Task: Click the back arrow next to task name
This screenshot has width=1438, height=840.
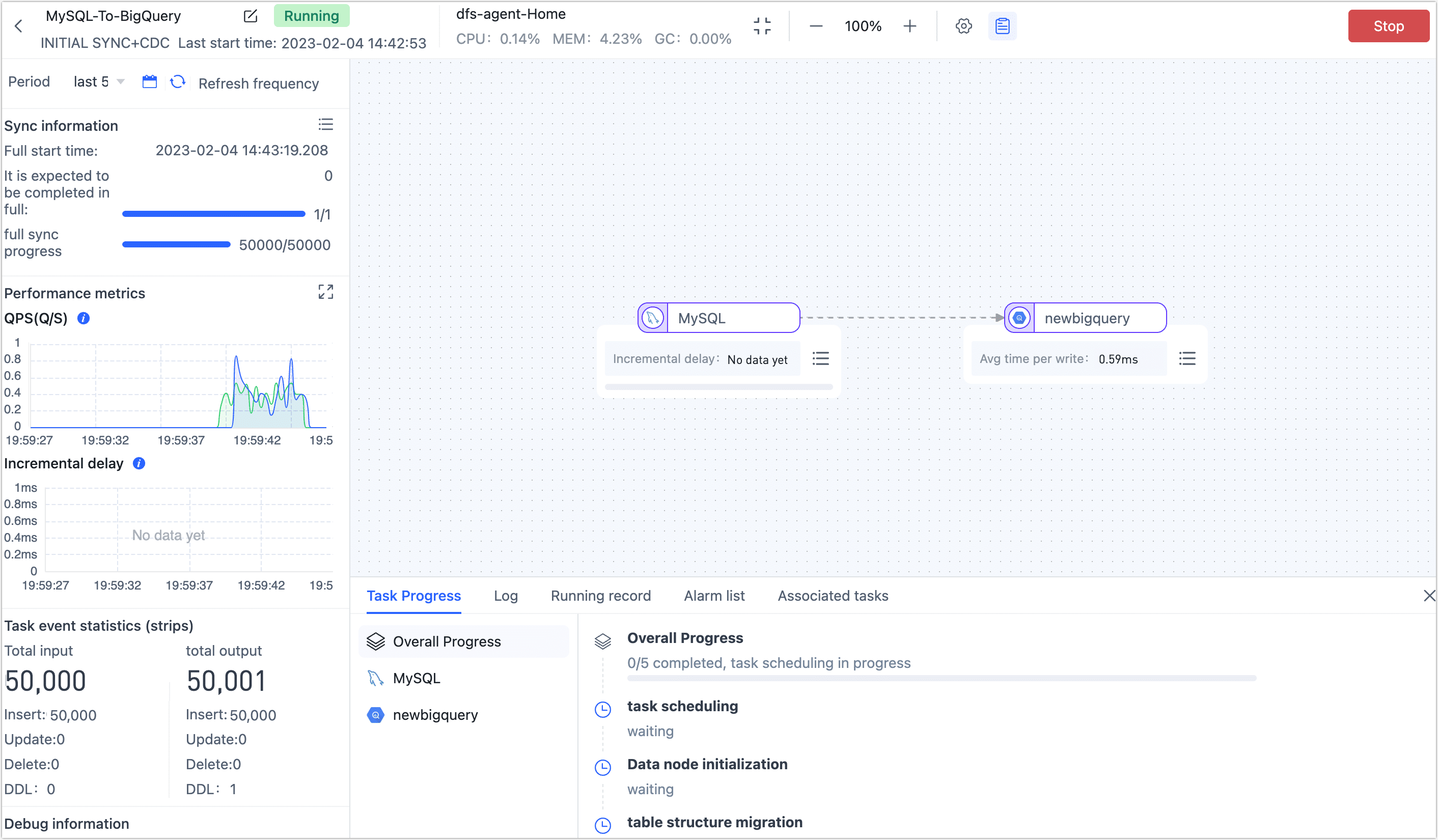Action: click(19, 26)
